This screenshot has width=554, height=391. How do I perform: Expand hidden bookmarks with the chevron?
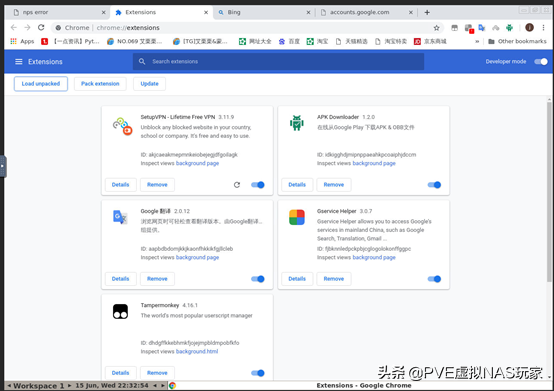pyautogui.click(x=477, y=41)
